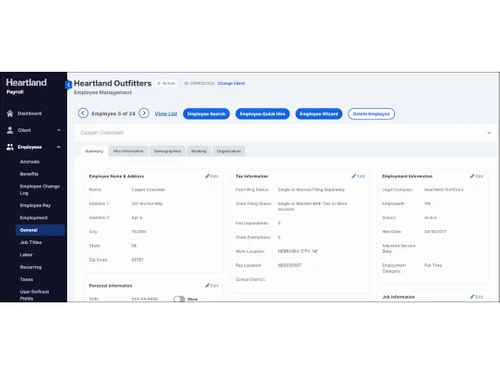The width and height of the screenshot is (500, 375).
Task: Click the Change Client link
Action: coord(231,83)
